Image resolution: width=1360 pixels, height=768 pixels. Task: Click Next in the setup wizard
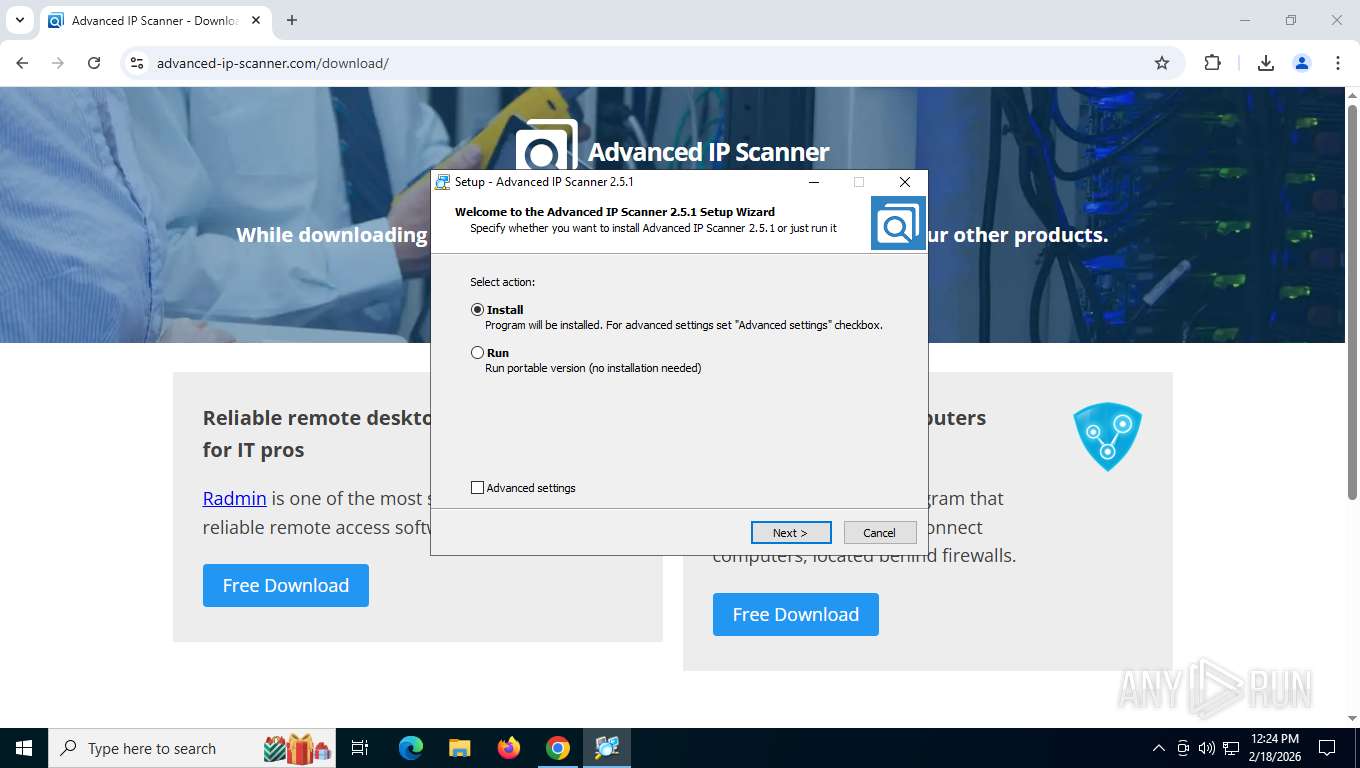[790, 533]
